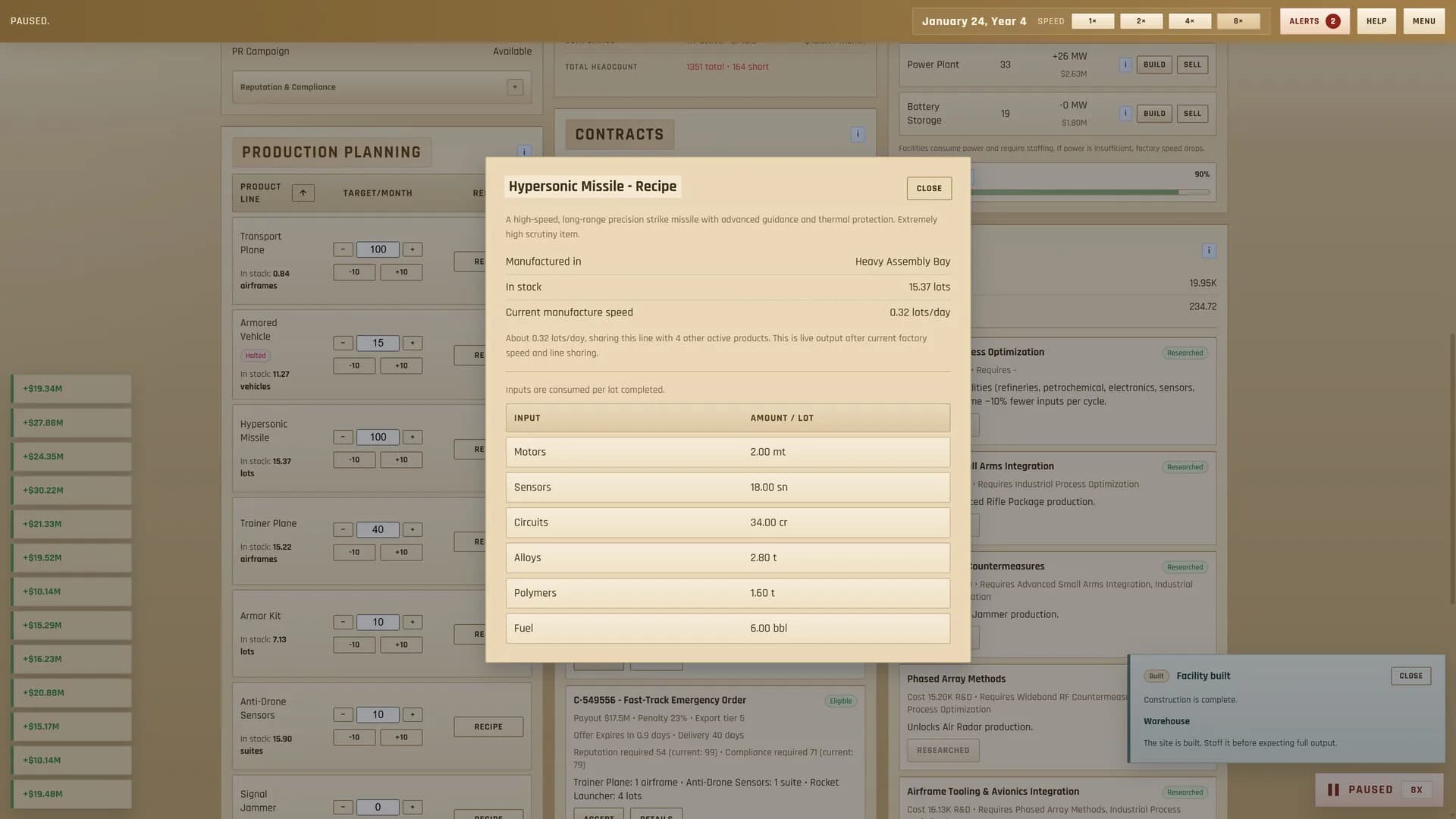Open Production Planning info icon
The image size is (1456, 819).
pos(524,151)
